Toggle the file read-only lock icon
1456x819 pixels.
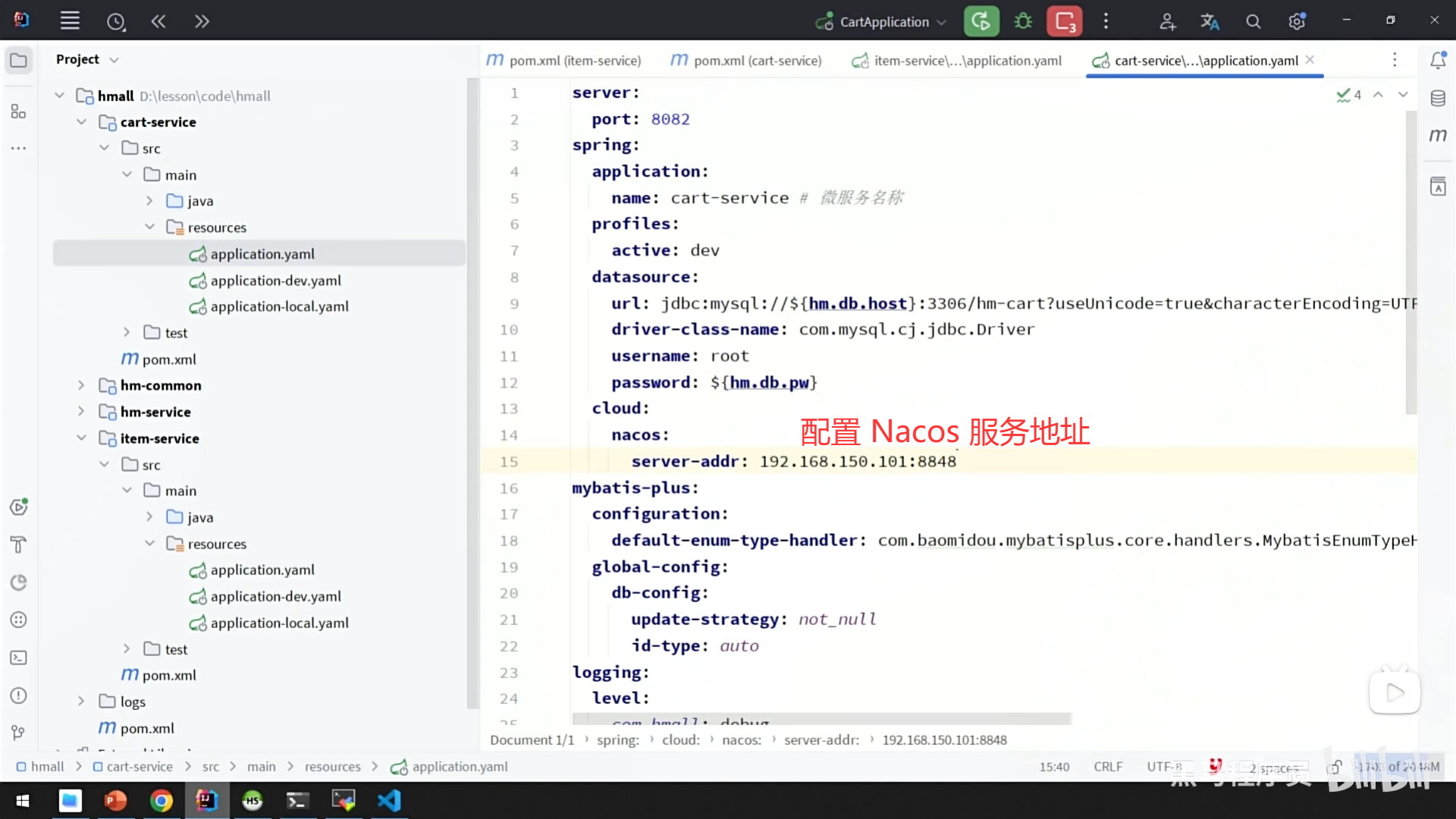pyautogui.click(x=1335, y=767)
